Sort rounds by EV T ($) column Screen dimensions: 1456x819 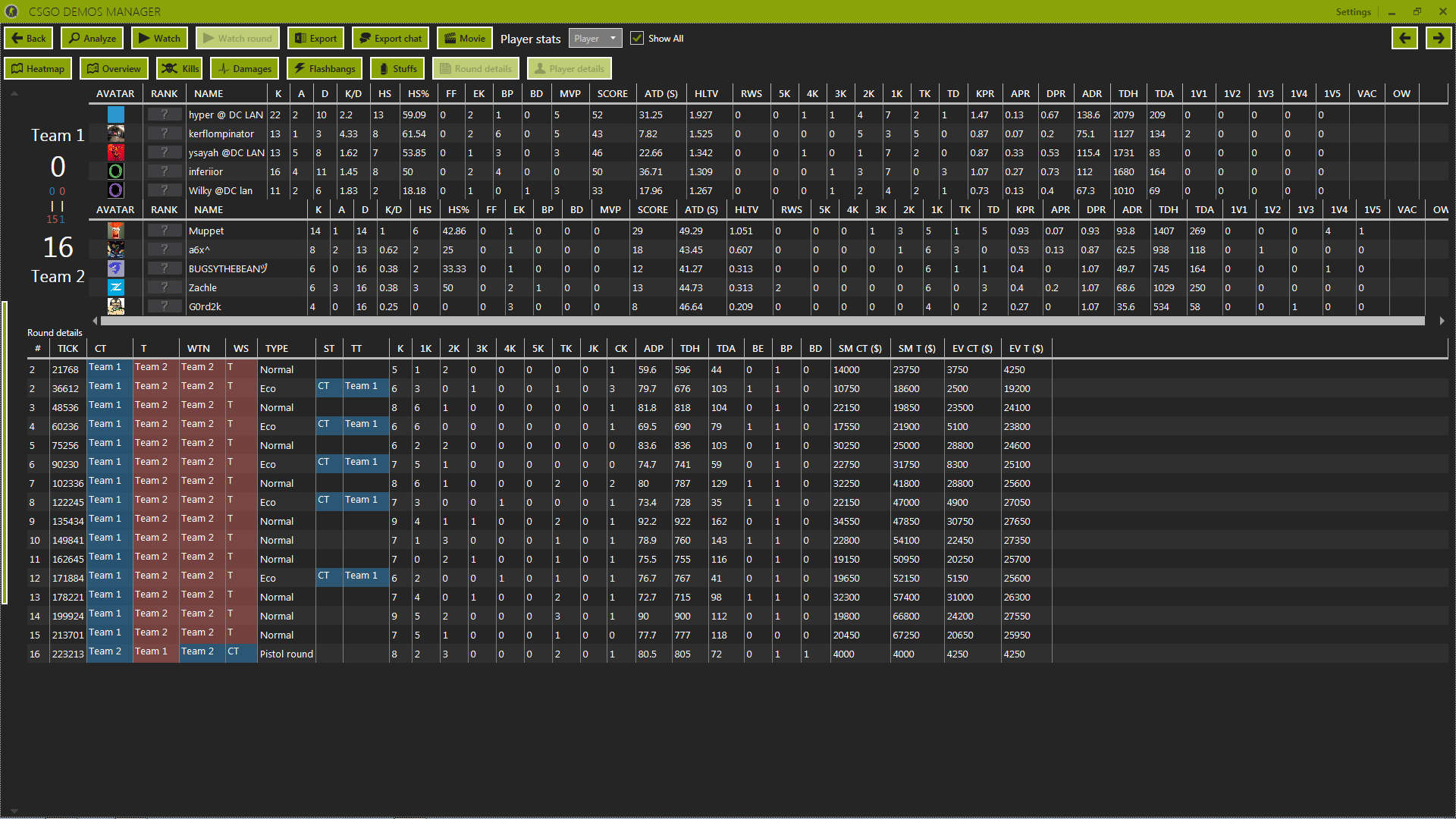(x=1026, y=348)
